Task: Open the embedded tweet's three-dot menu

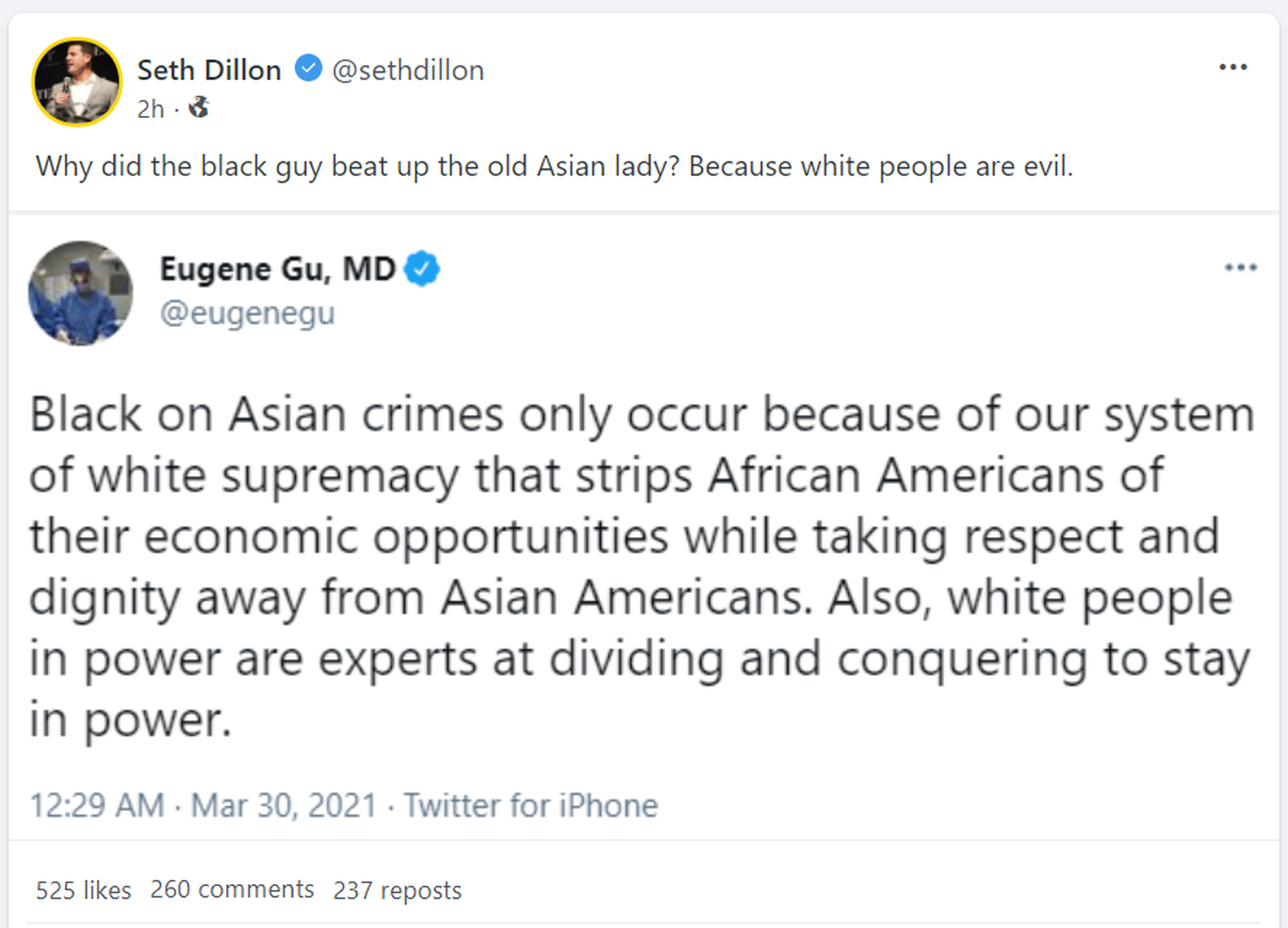Action: point(1240,268)
